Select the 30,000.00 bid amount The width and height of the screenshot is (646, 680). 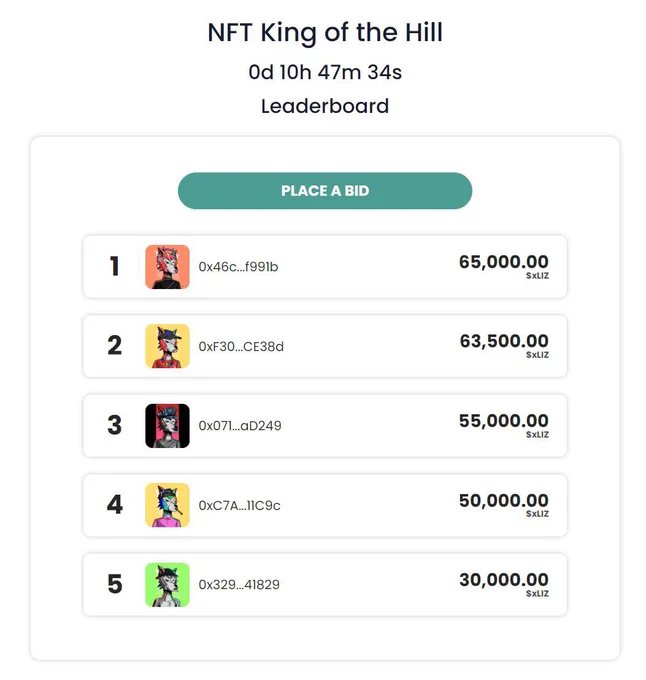point(504,580)
